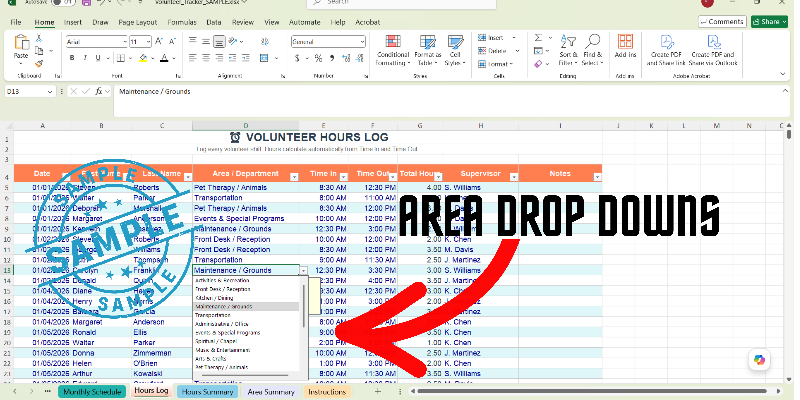Viewport: 800px width, 400px height.
Task: Open Cell Styles gallery
Action: [455, 51]
